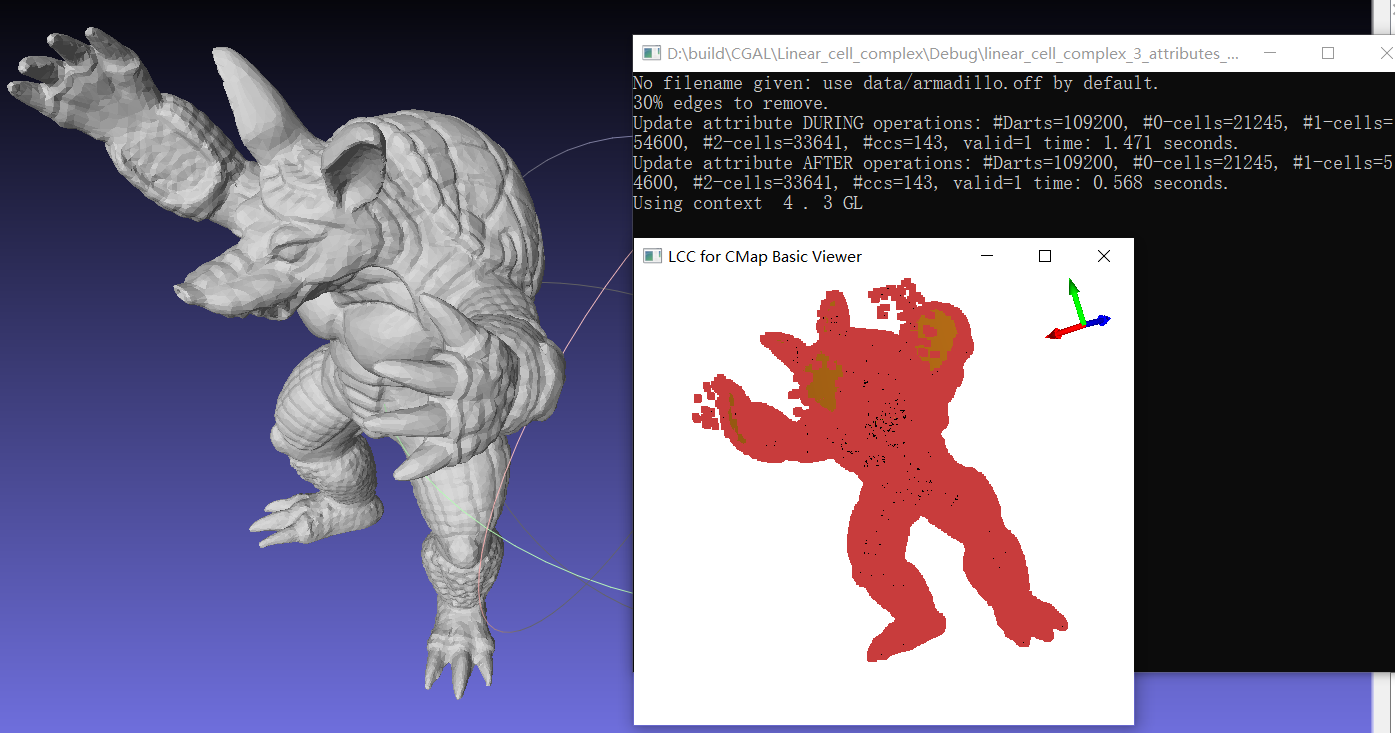Click 'Update attribute DURING operations' console line
The image size is (1395, 733).
(x=1013, y=133)
